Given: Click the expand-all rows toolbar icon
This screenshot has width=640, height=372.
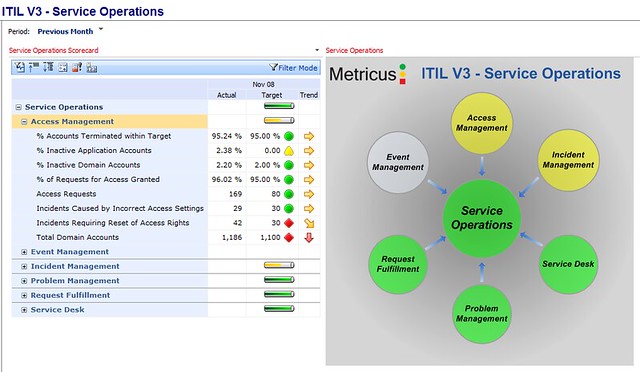Looking at the screenshot, I should (x=48, y=67).
